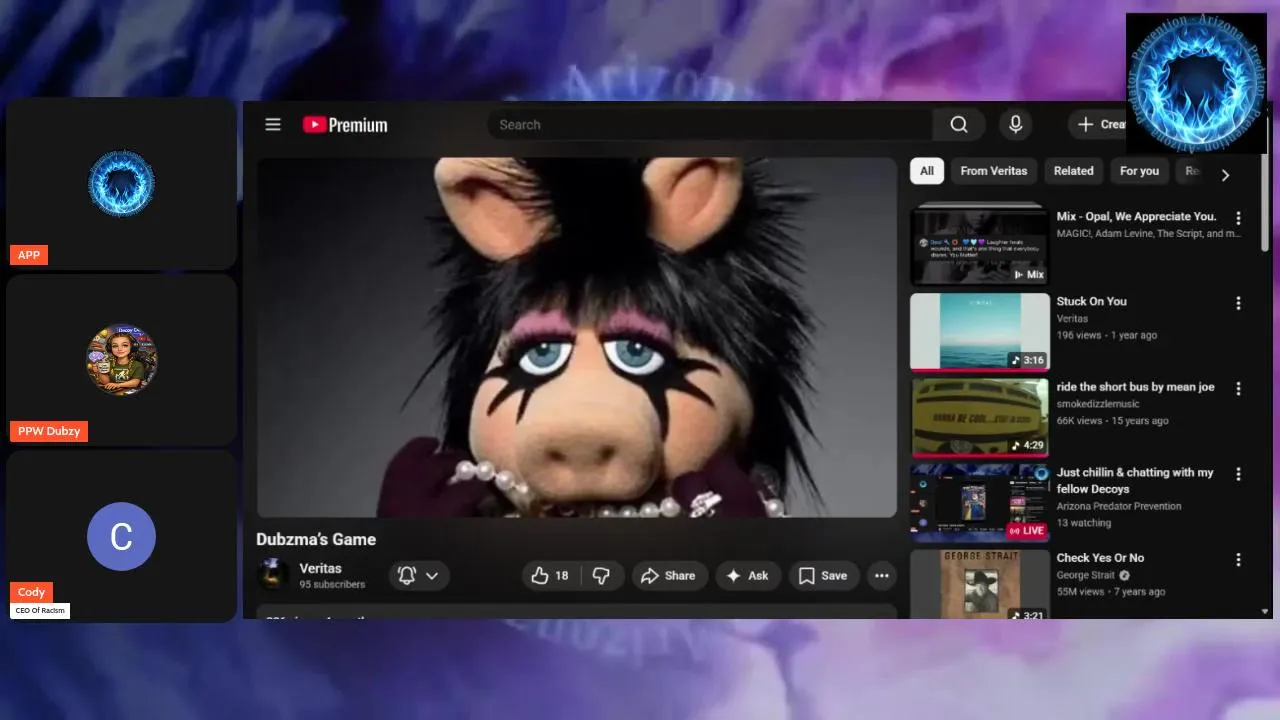Screen dimensions: 1280x720
Task: Open notification bell dropdown for Veritas
Action: (418, 575)
